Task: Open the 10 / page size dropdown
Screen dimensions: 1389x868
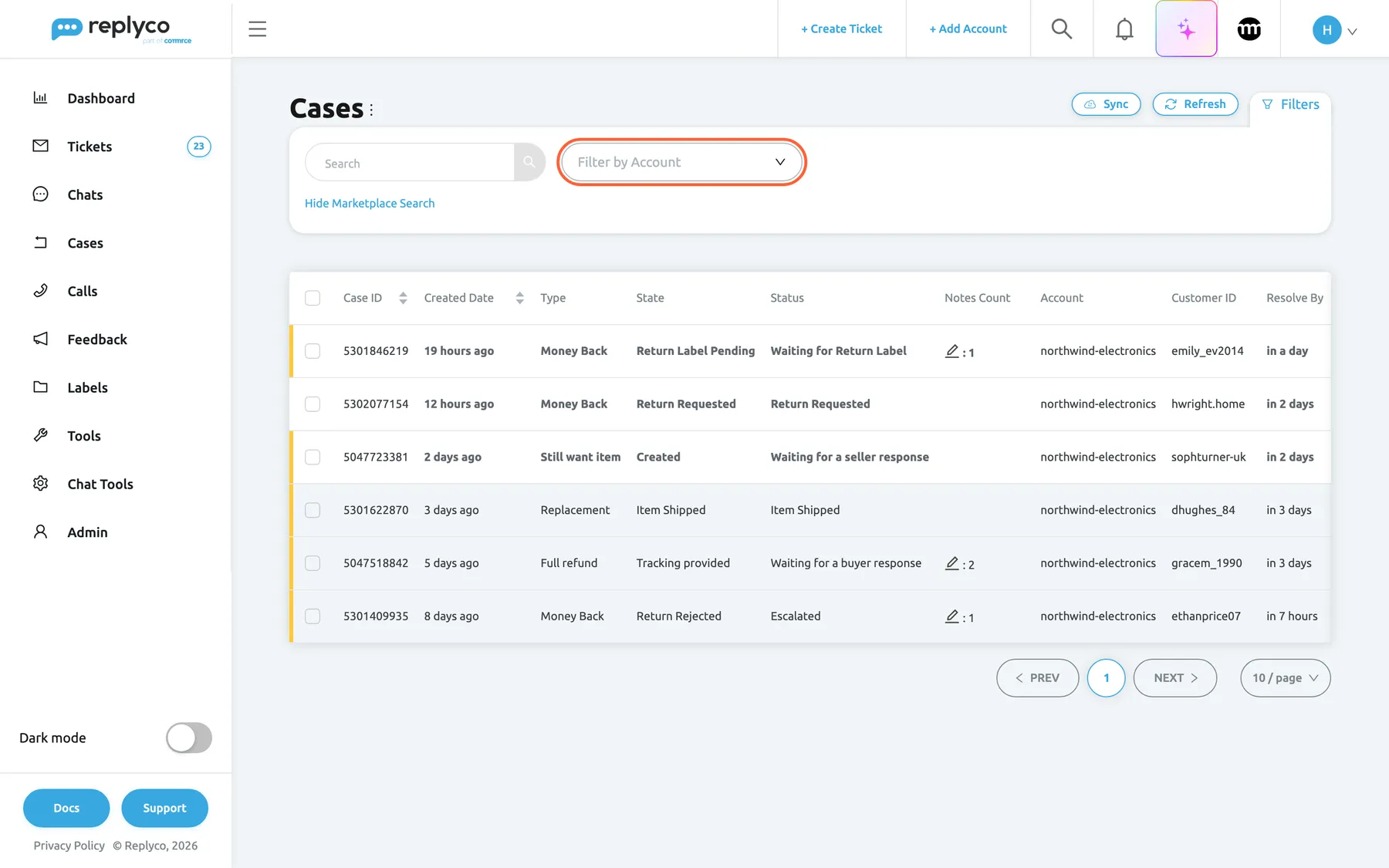Action: [x=1285, y=678]
